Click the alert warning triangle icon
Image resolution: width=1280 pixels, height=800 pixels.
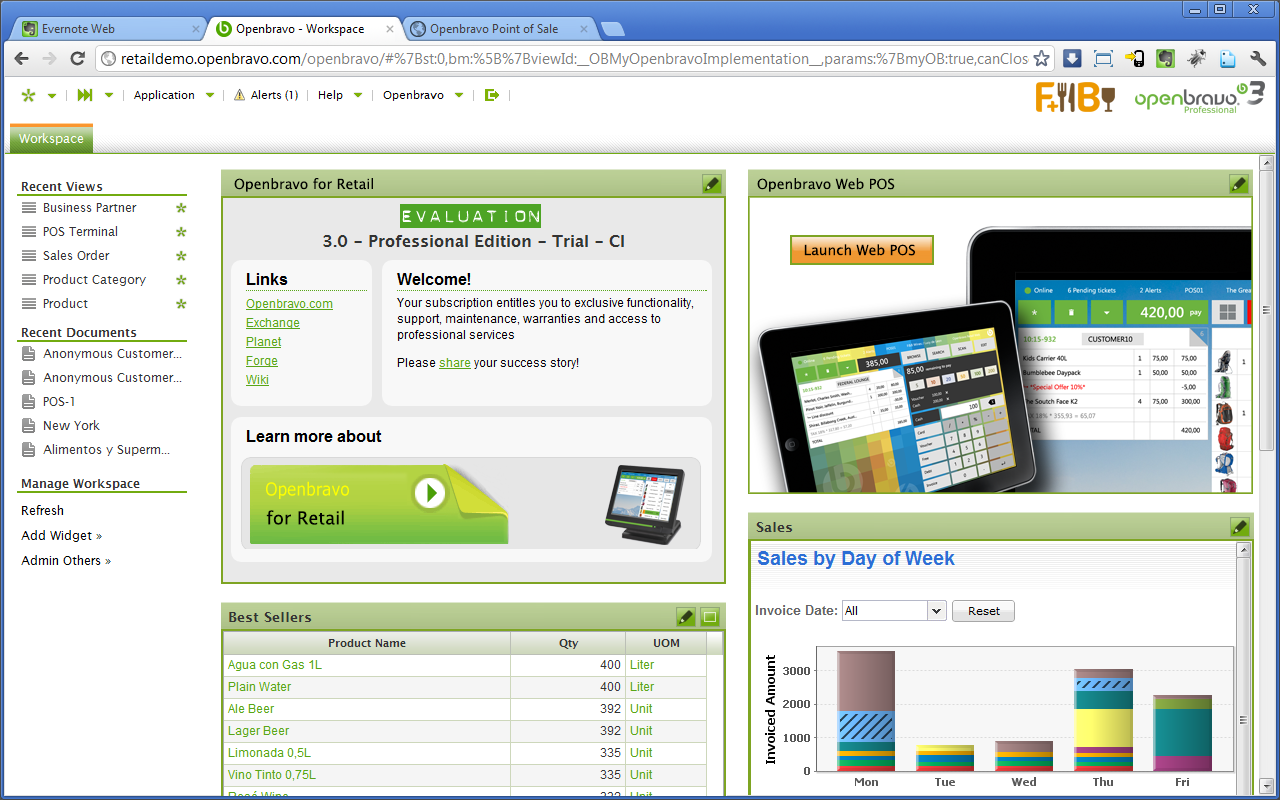pos(239,95)
